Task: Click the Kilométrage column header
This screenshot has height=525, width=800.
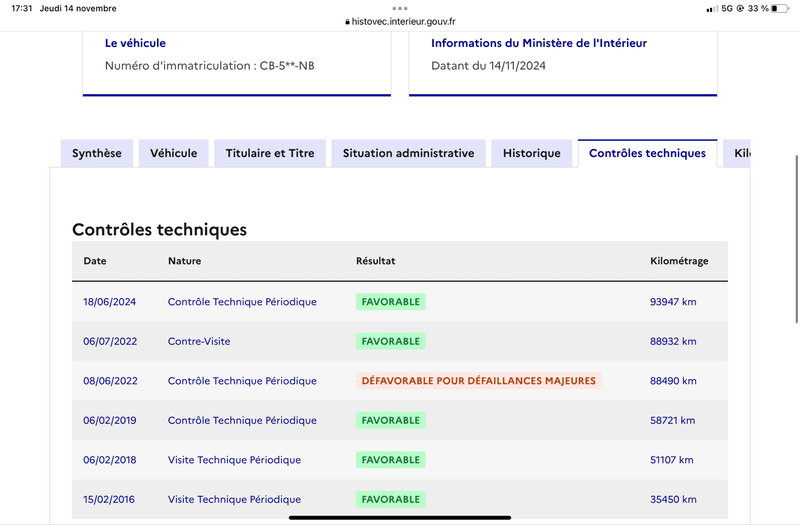Action: (x=679, y=261)
